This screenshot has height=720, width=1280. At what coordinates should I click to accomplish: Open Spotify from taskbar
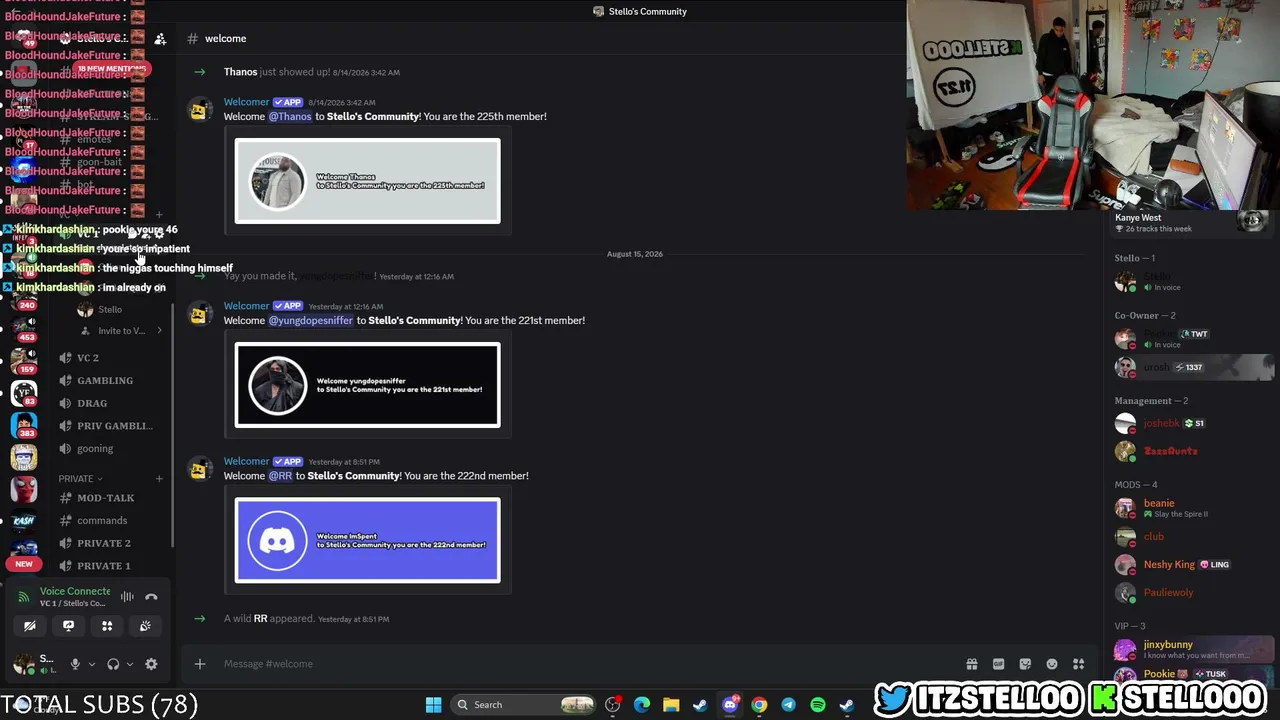coord(817,705)
